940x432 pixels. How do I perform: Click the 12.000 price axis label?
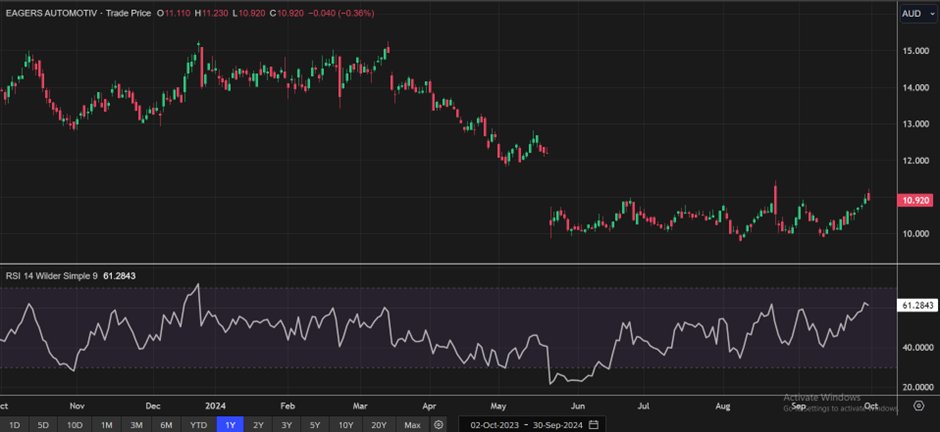[917, 161]
